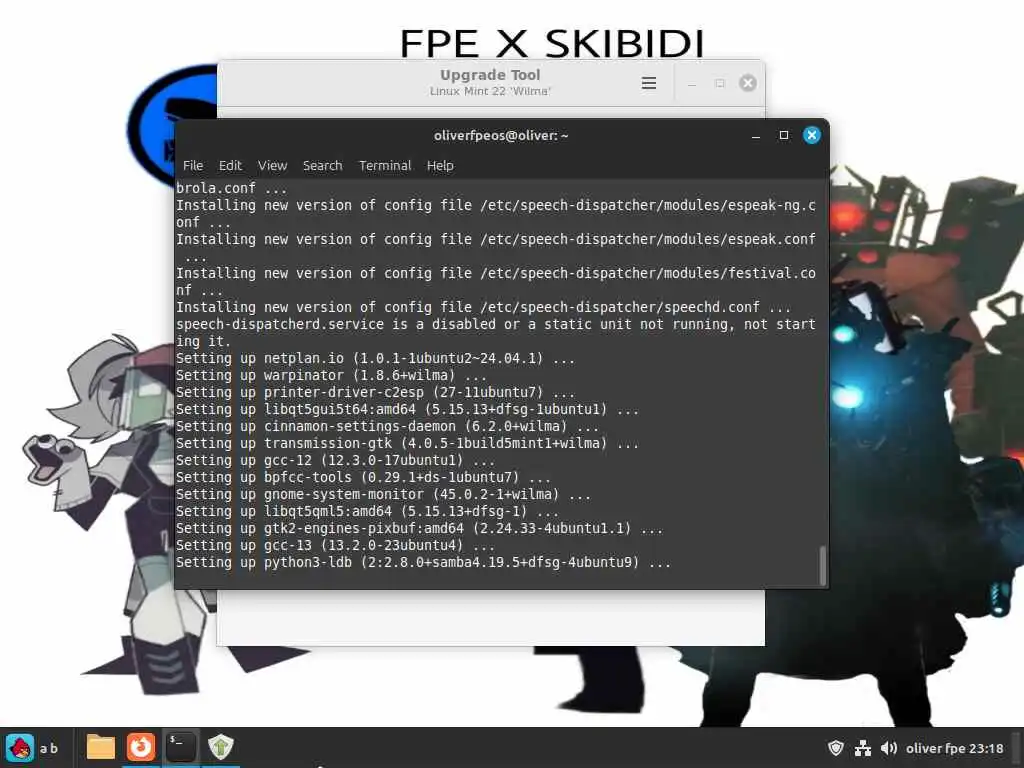The image size is (1024, 768).
Task: Open the network connections tray icon
Action: [x=863, y=748]
